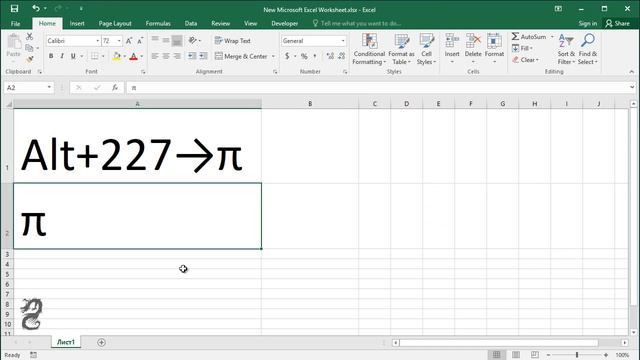Click the Sign in link
640x360 pixels.
[x=587, y=24]
